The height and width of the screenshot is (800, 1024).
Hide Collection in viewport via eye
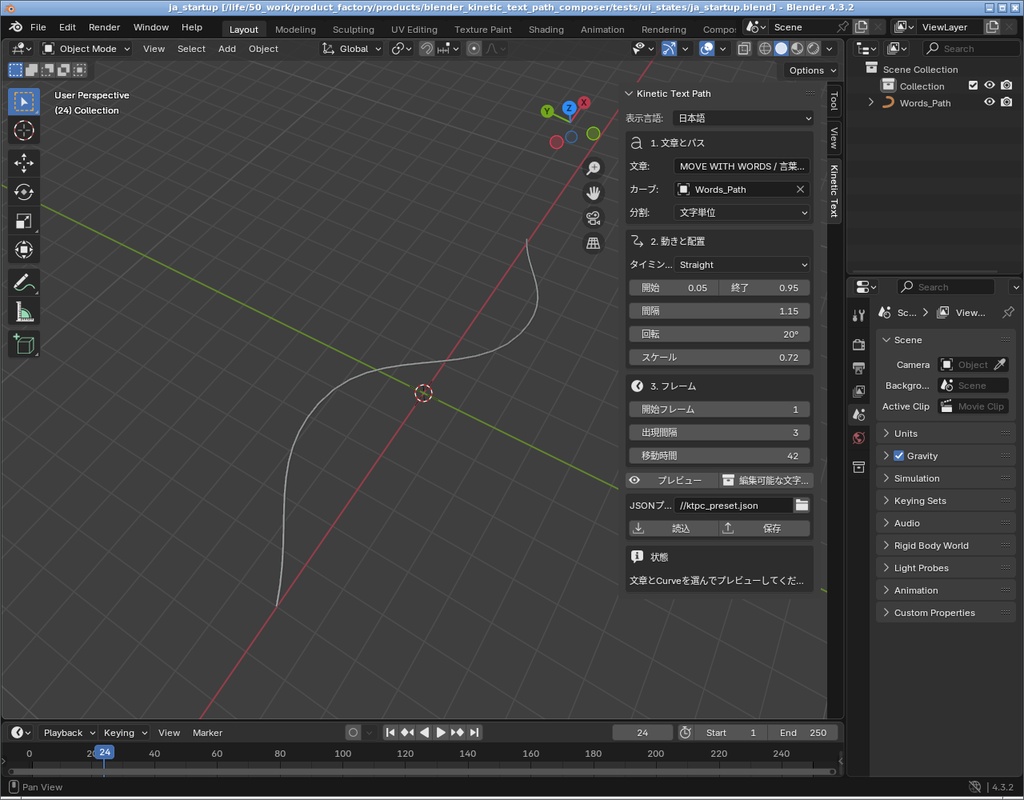(x=989, y=86)
